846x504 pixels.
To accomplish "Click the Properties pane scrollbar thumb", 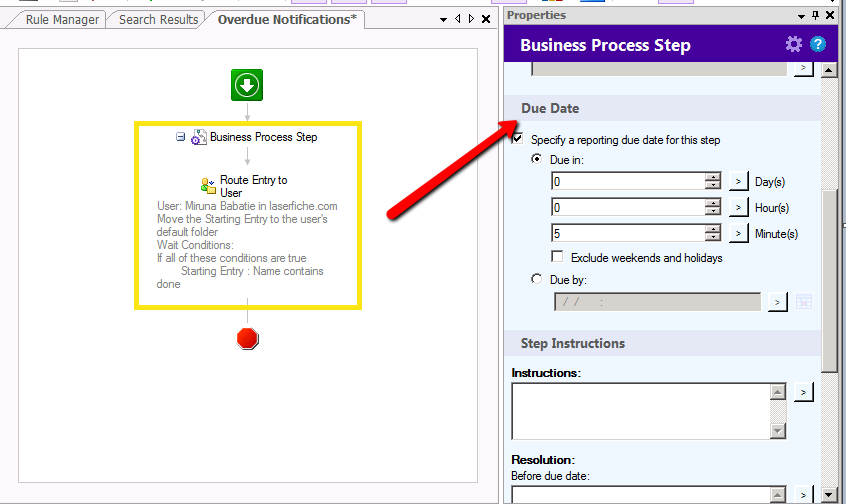I will pyautogui.click(x=829, y=281).
